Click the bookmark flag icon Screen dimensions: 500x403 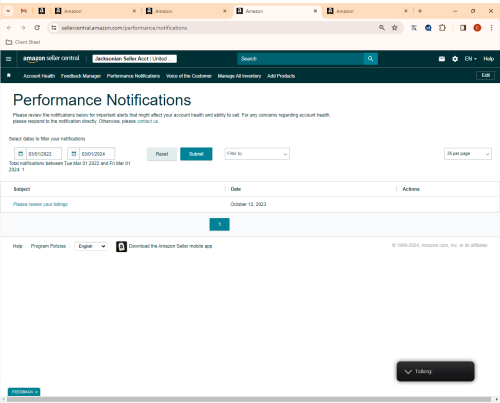click(9, 76)
